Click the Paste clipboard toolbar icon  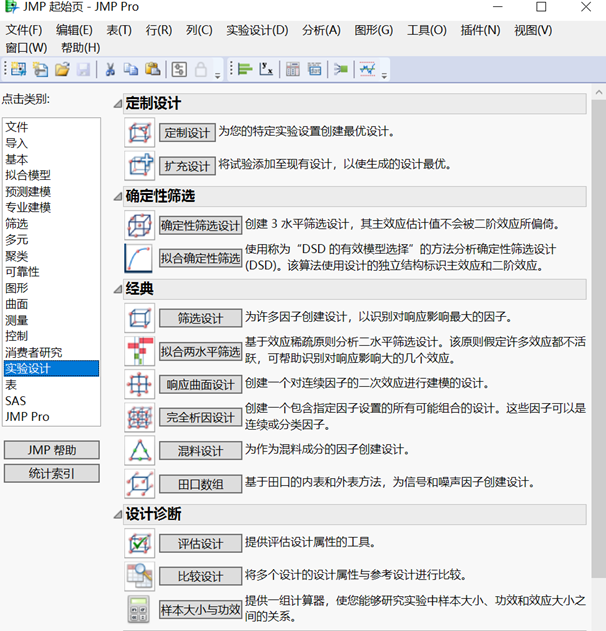click(x=153, y=69)
